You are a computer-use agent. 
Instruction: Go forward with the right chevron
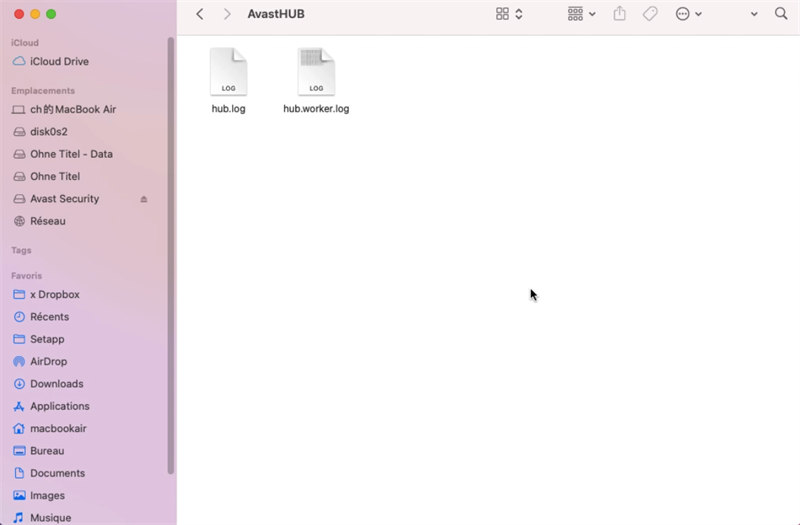pyautogui.click(x=227, y=14)
